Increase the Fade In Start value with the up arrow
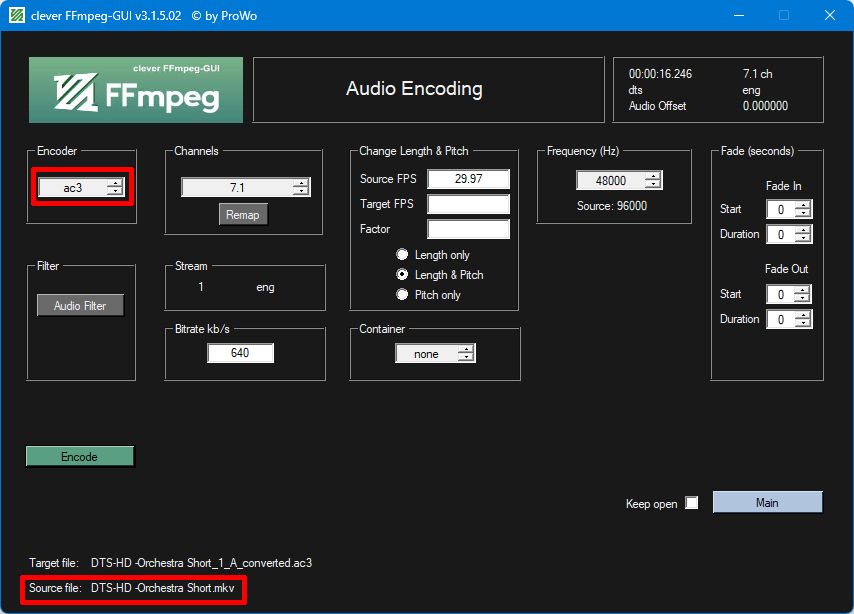 803,205
